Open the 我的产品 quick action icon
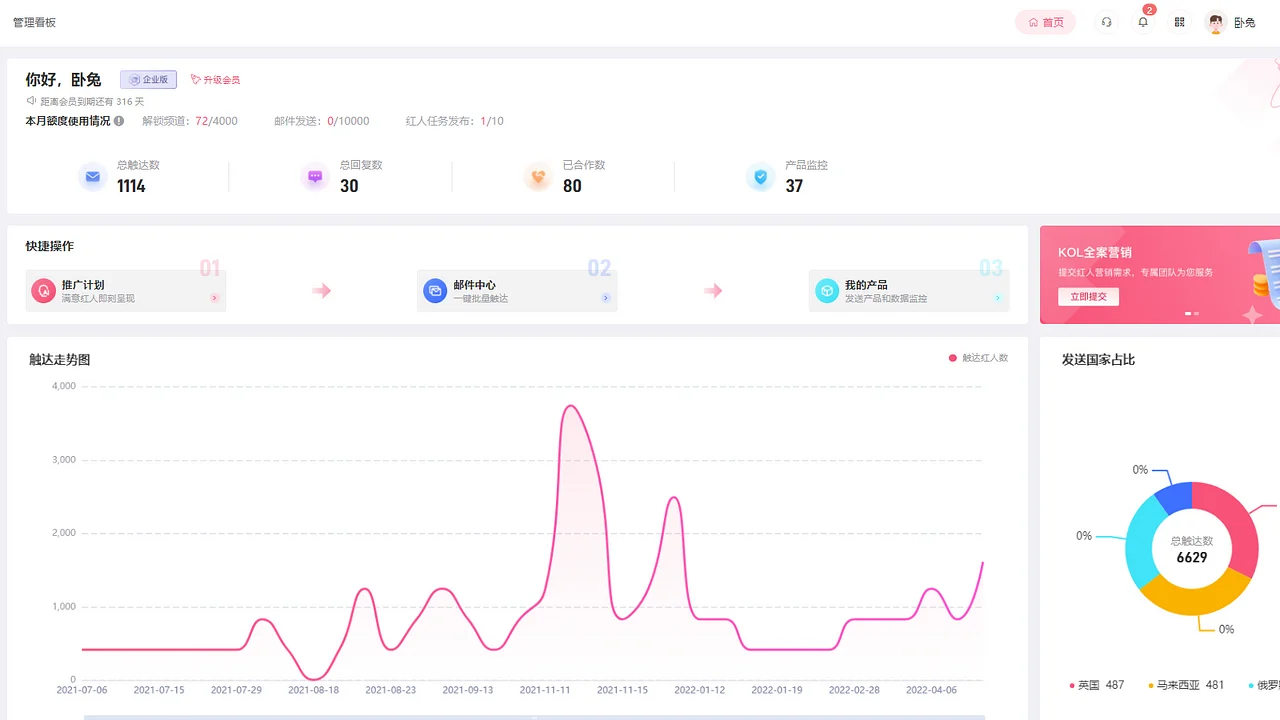Image resolution: width=1280 pixels, height=720 pixels. pos(826,290)
